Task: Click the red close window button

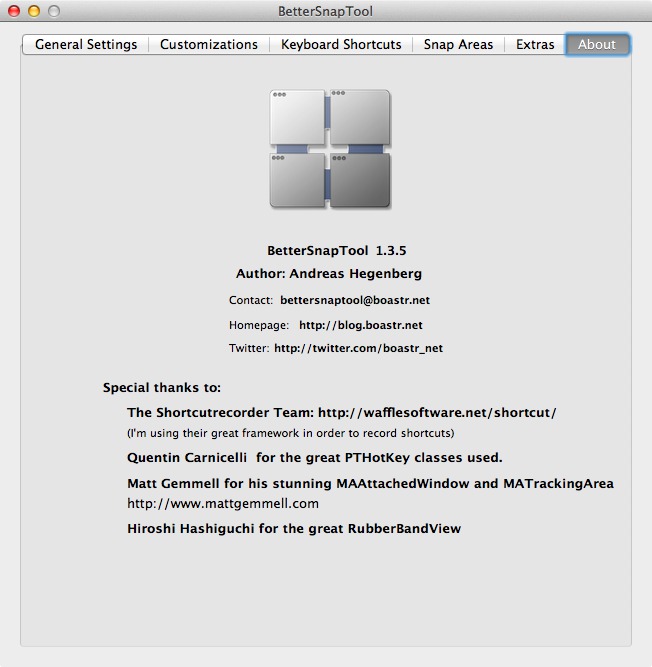Action: [x=14, y=11]
